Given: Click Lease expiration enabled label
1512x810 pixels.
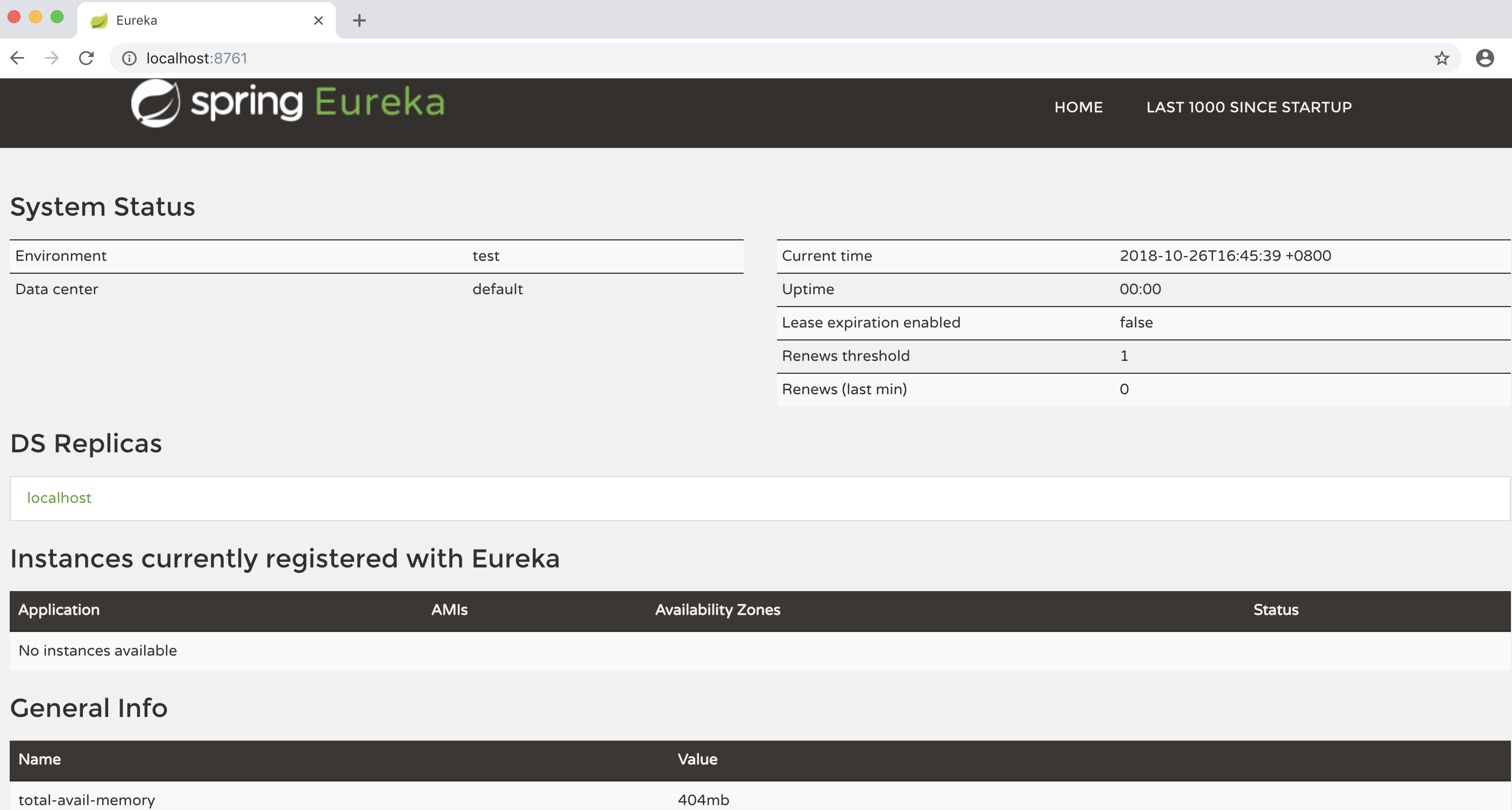Looking at the screenshot, I should pos(871,323).
